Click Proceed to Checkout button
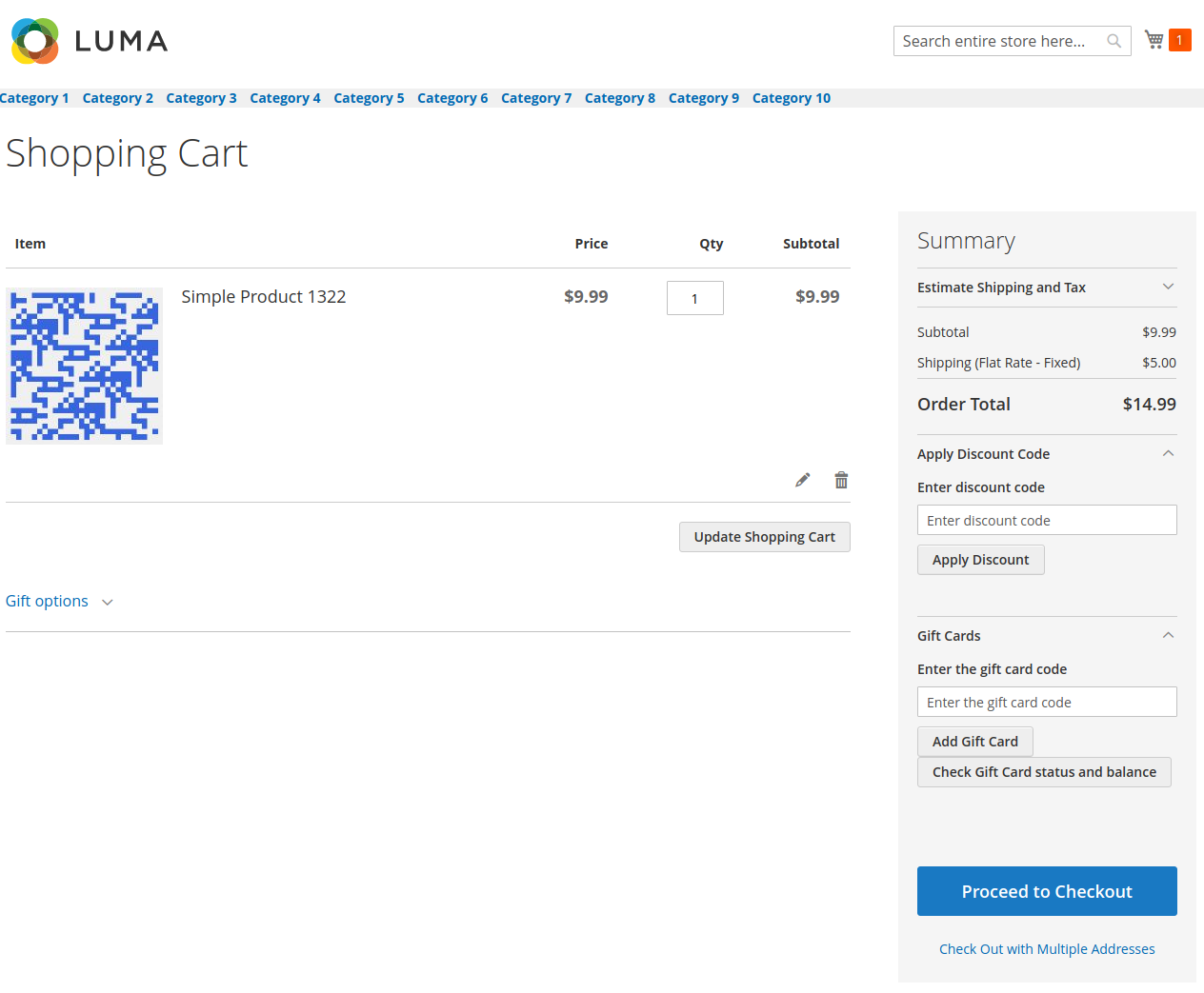 (x=1047, y=891)
